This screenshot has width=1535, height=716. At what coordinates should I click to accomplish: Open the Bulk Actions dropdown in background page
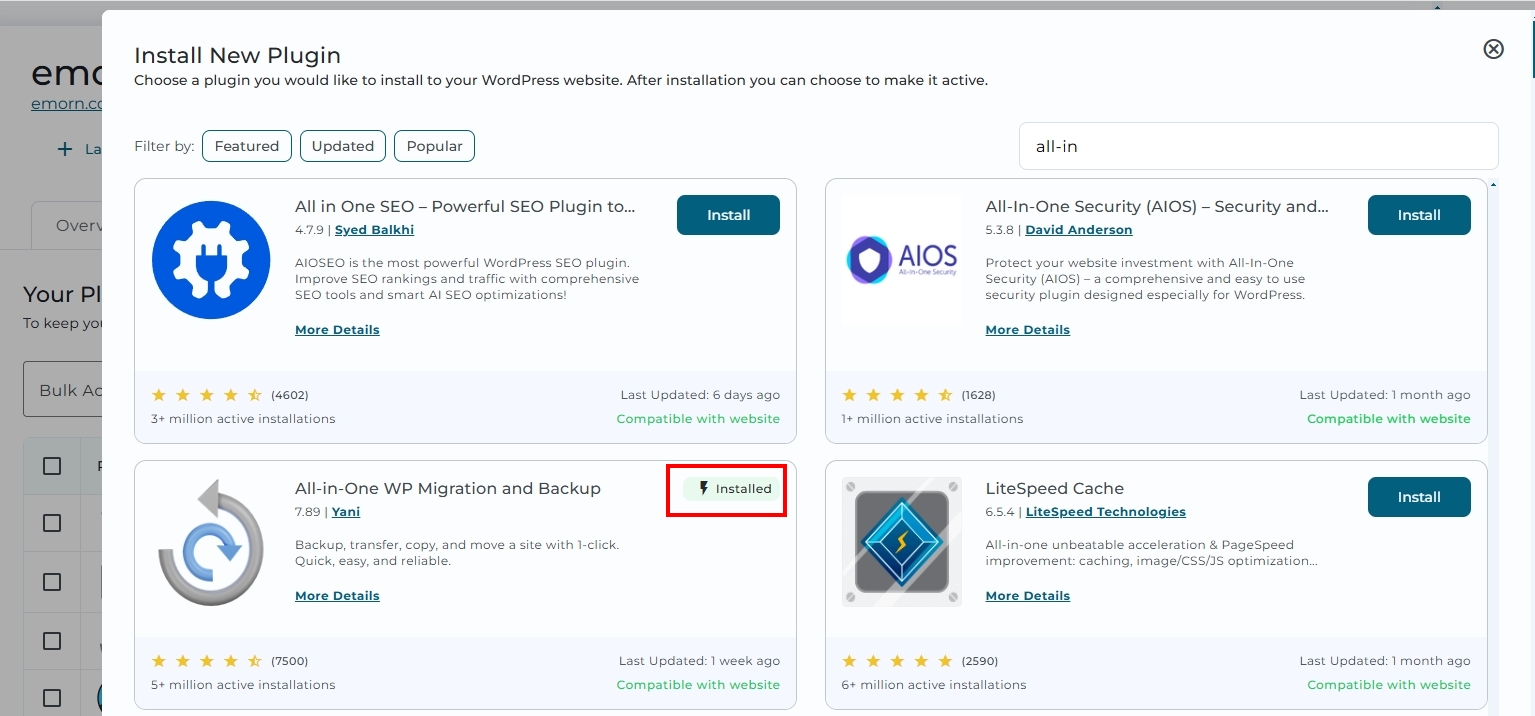[62, 389]
